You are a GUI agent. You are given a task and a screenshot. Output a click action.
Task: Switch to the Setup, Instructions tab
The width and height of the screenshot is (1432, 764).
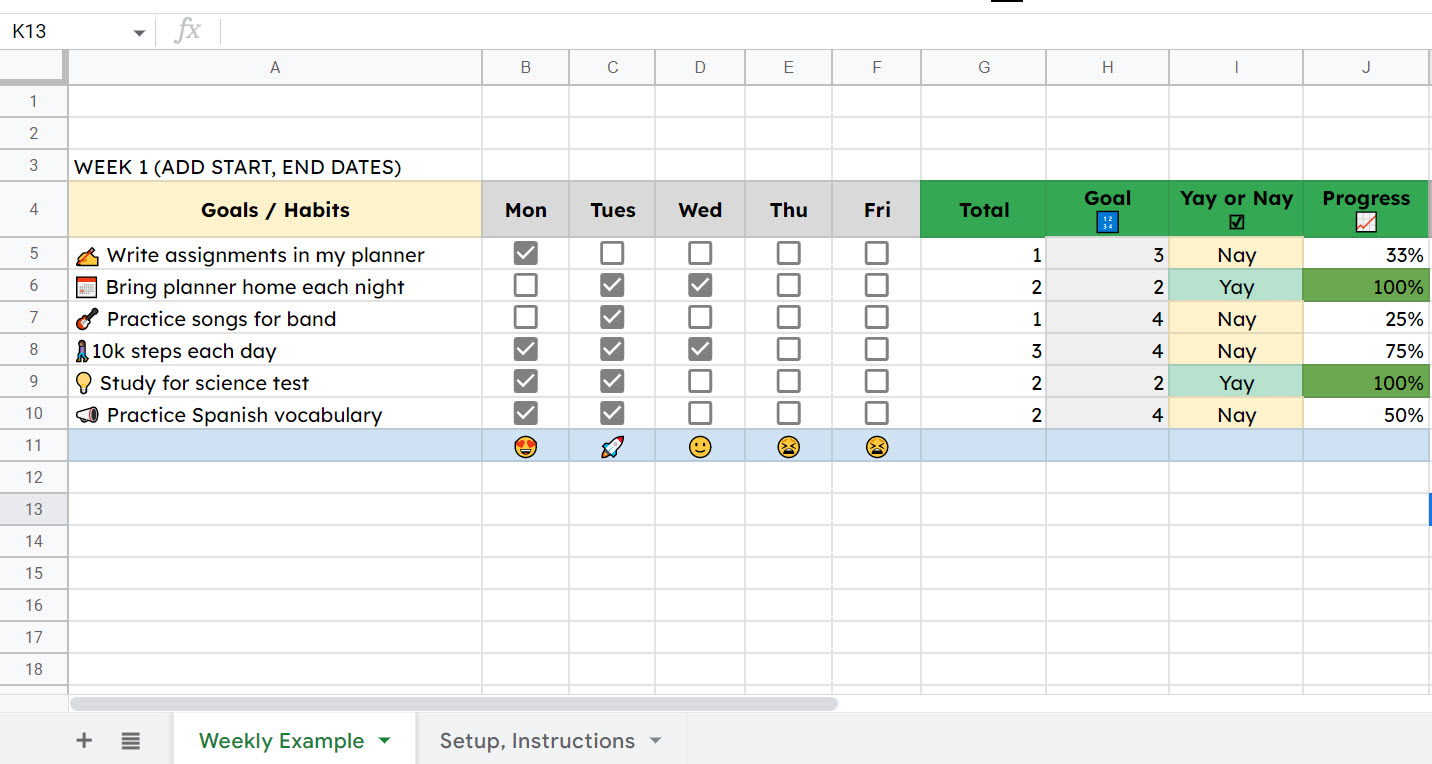point(537,740)
